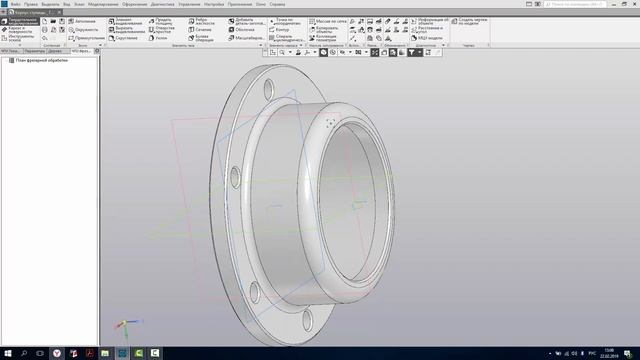Open zoom options dropdown arrow
This screenshot has height=360, width=640.
(x=290, y=52)
